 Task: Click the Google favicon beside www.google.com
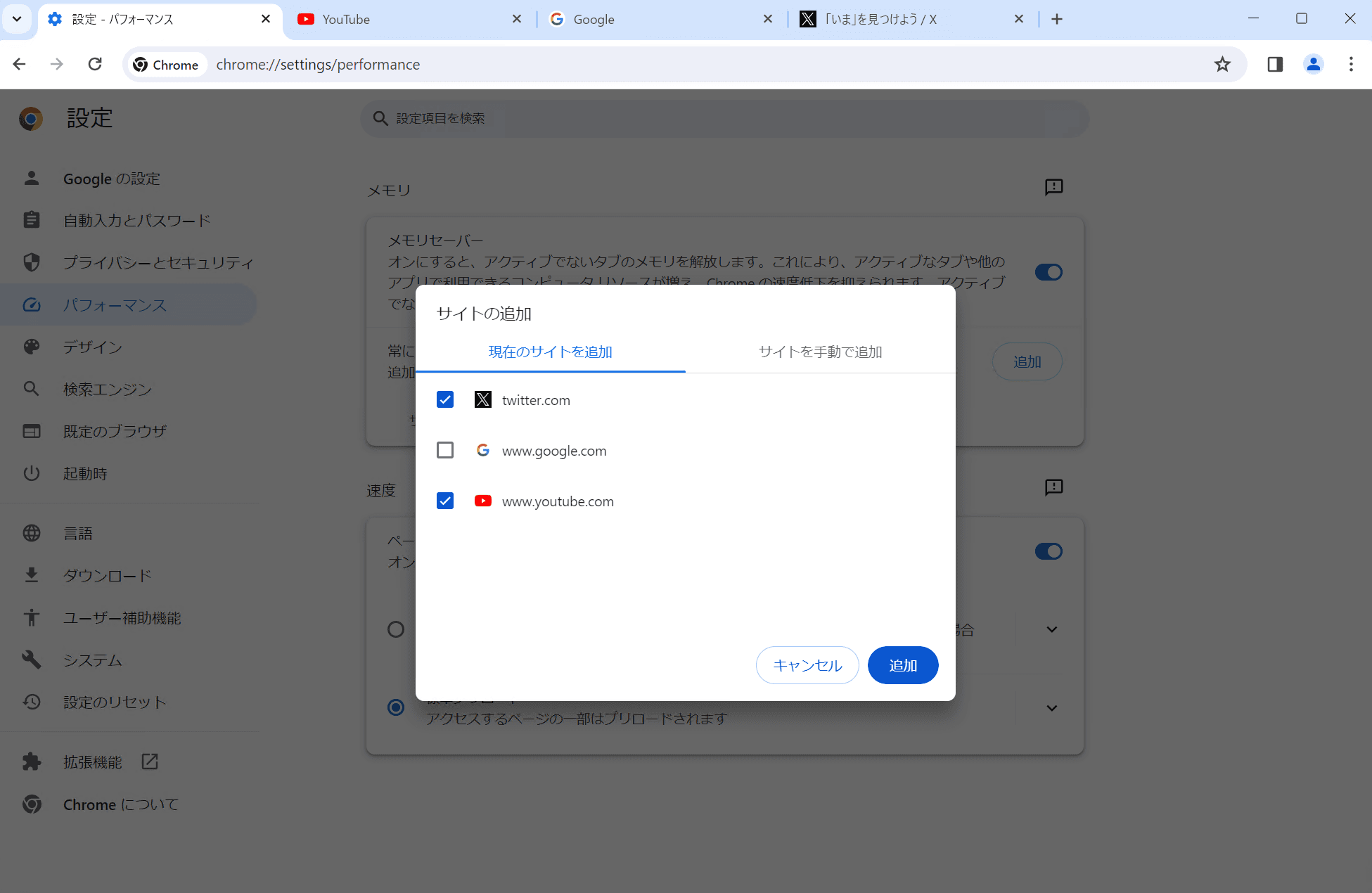[x=483, y=450]
